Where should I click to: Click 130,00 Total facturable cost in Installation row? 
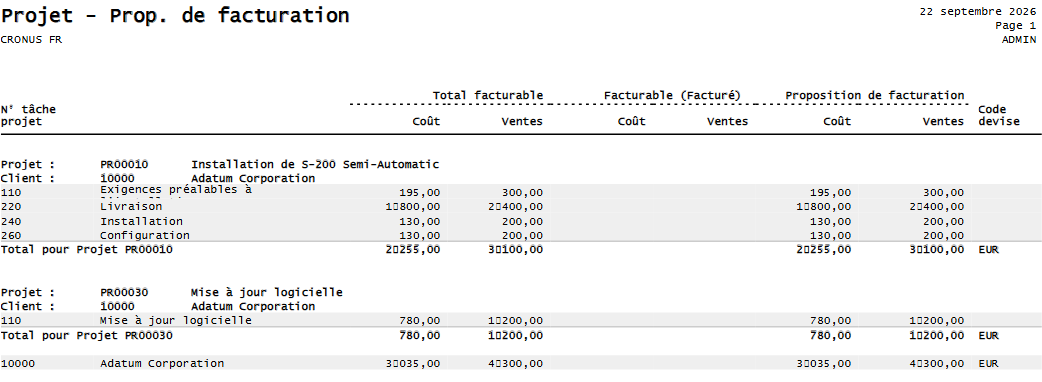(419, 221)
